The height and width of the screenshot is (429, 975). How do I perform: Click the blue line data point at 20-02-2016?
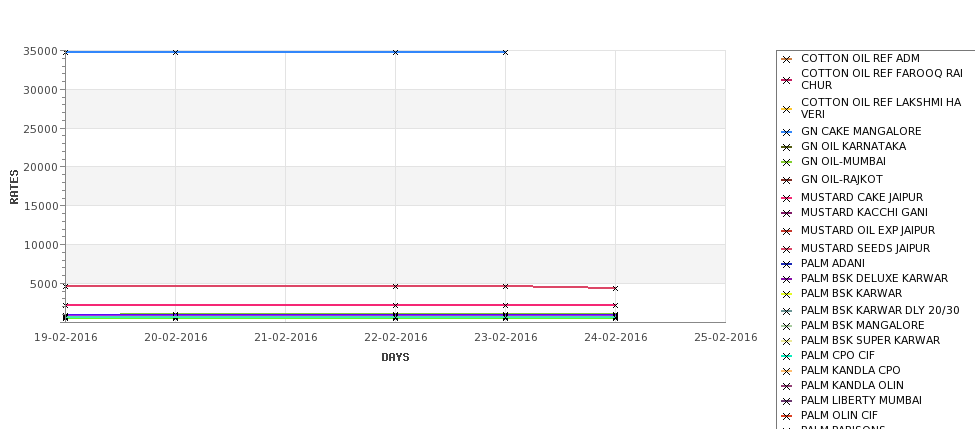[175, 52]
